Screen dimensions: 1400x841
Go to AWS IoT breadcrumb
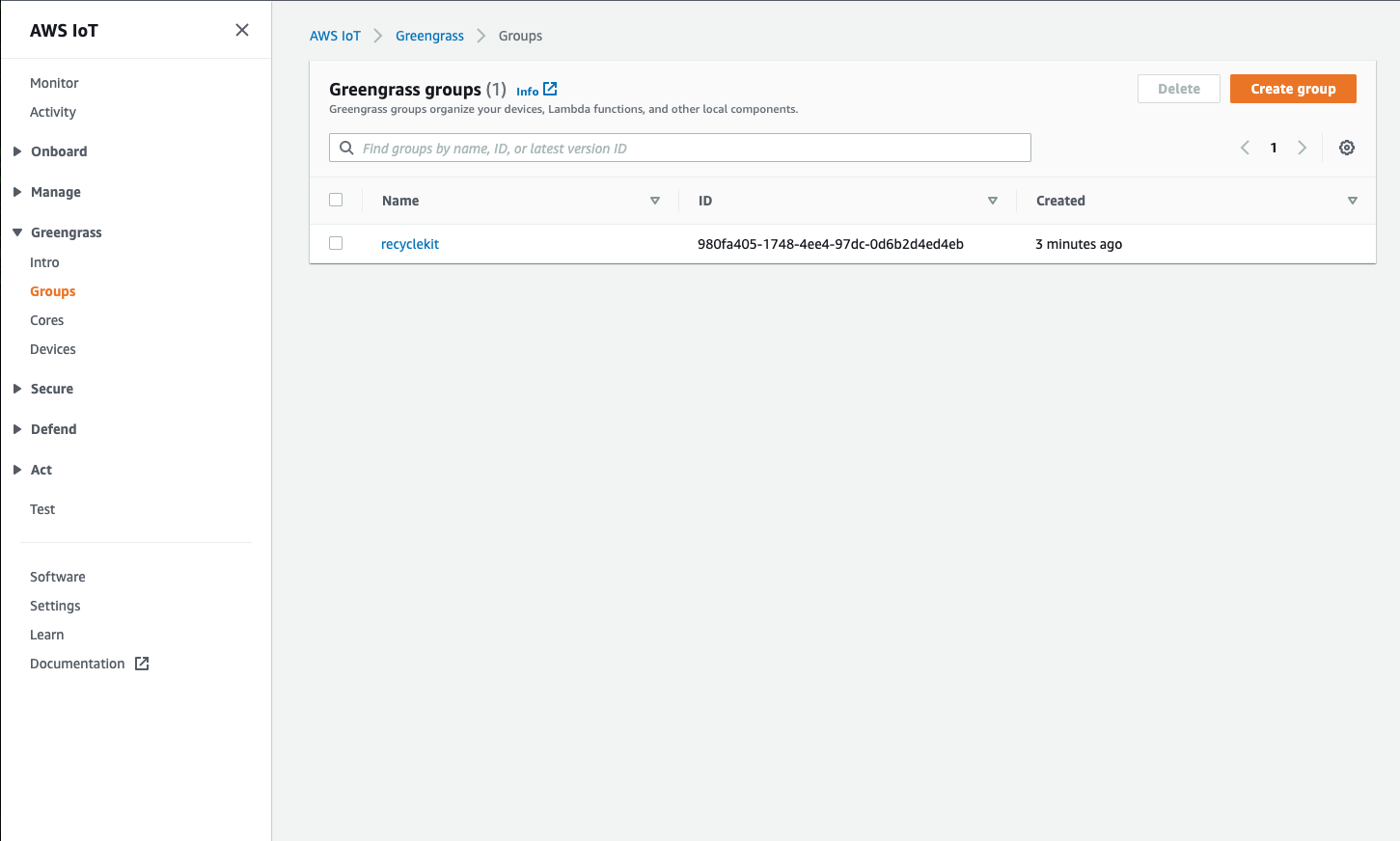[x=335, y=36]
